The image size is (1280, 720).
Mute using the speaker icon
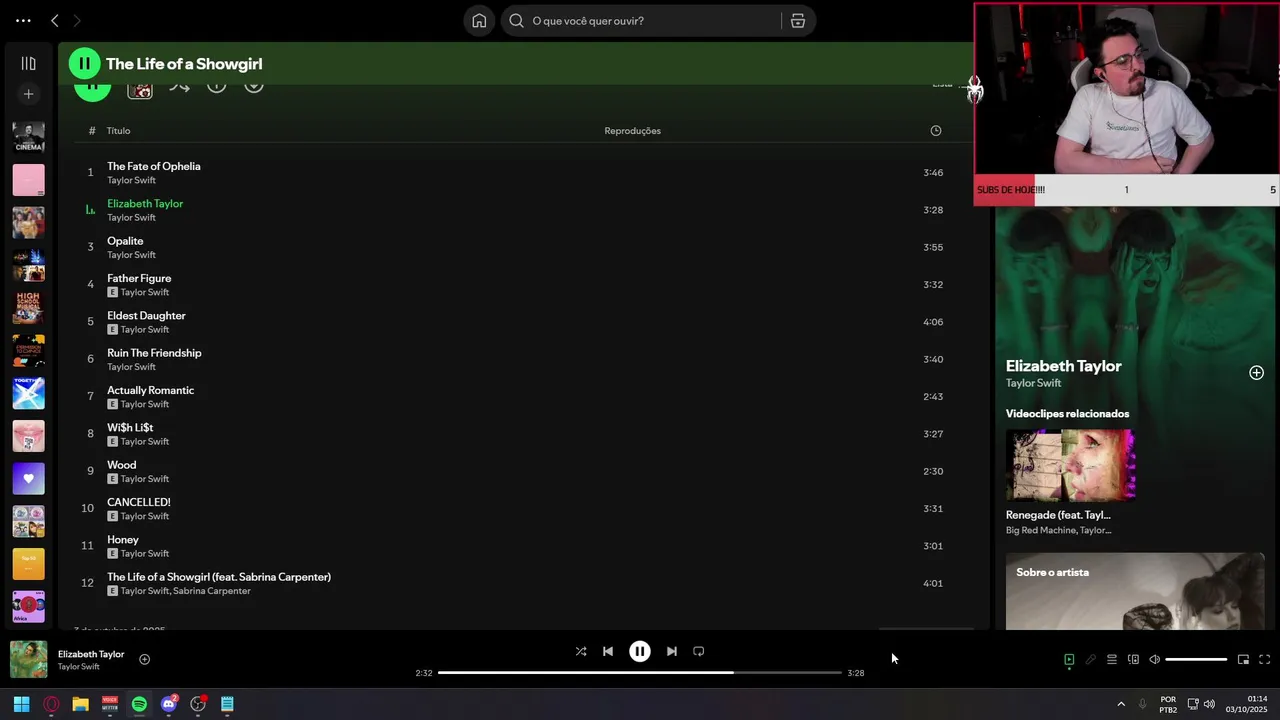1154,660
